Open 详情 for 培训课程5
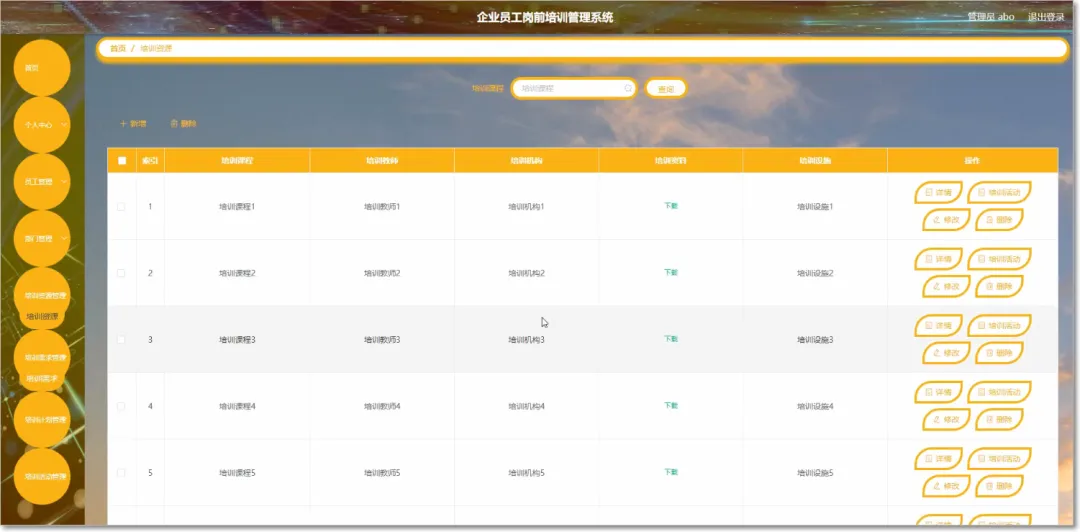 [x=938, y=458]
